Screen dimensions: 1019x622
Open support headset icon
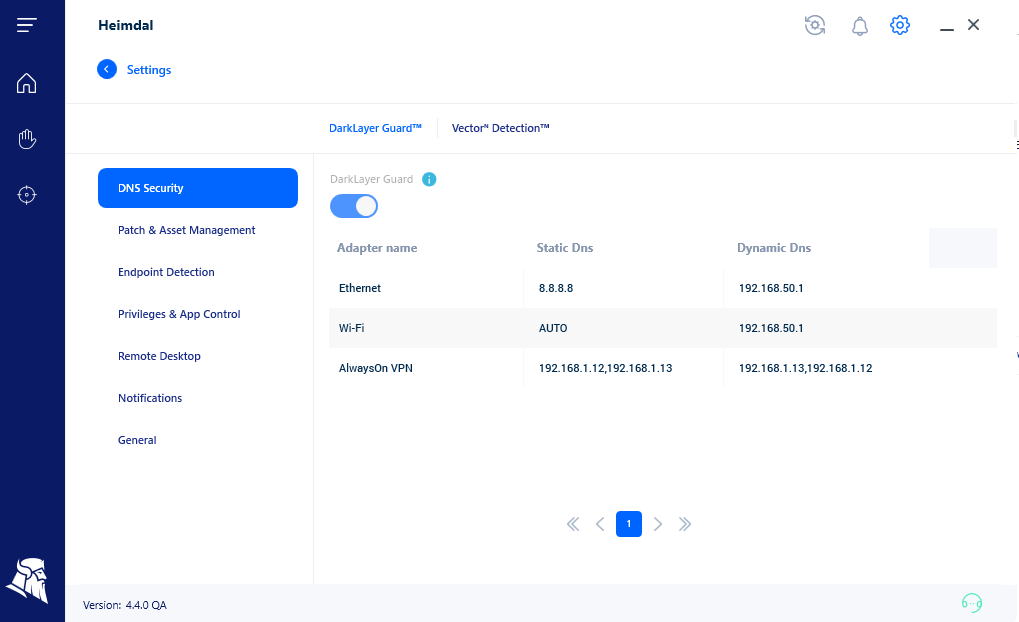pos(972,603)
